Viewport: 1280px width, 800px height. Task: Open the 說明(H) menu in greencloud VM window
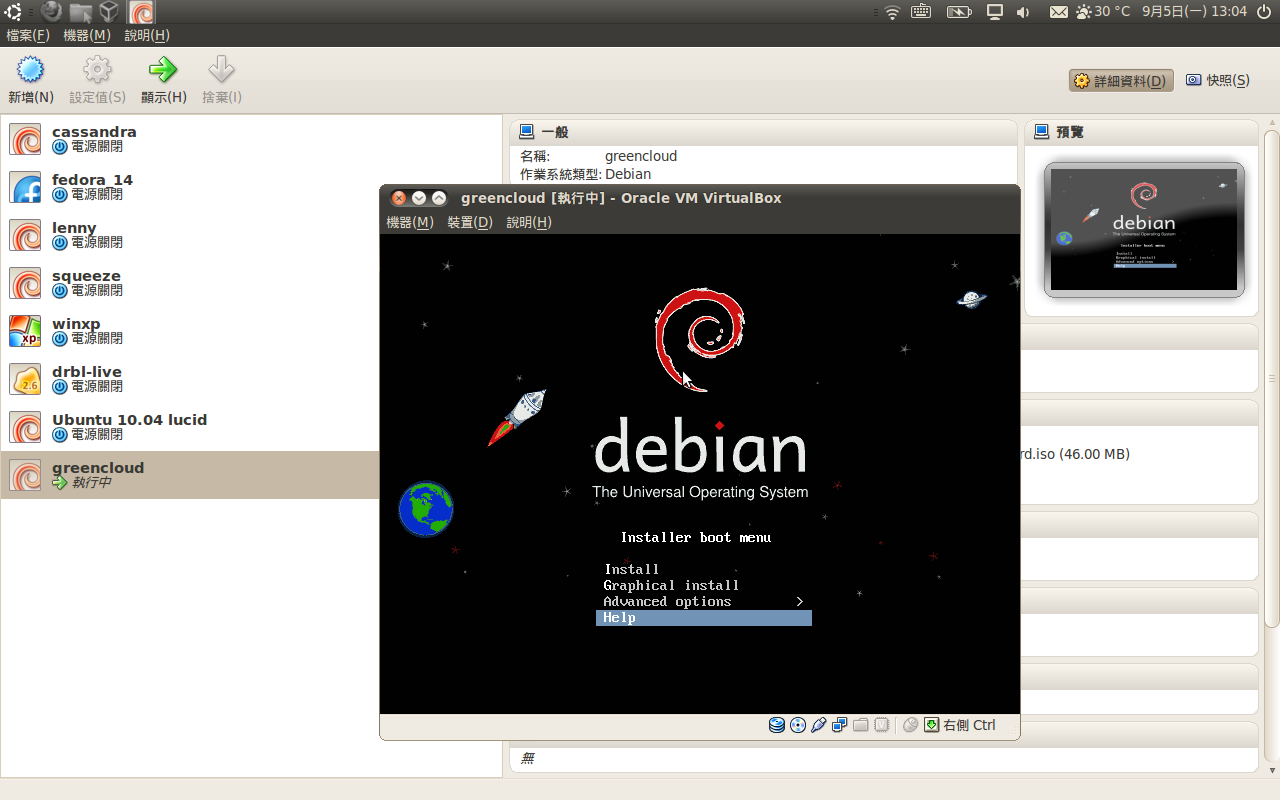tap(529, 222)
